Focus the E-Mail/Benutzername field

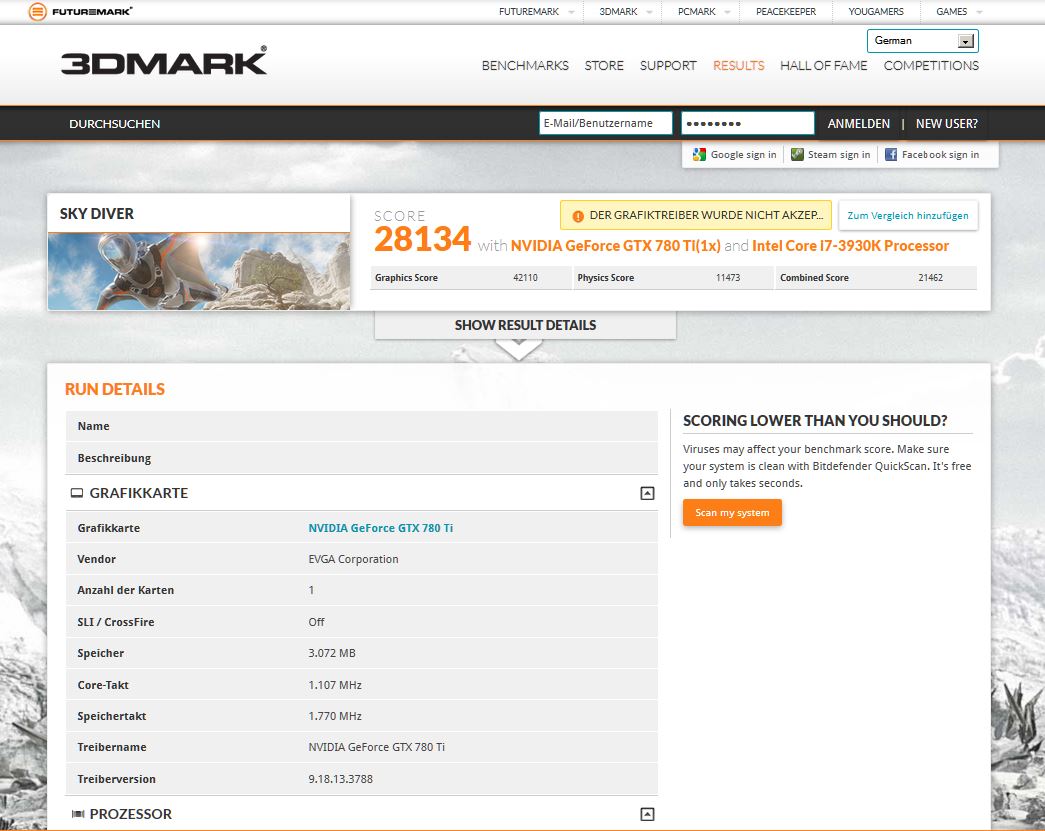pos(605,123)
